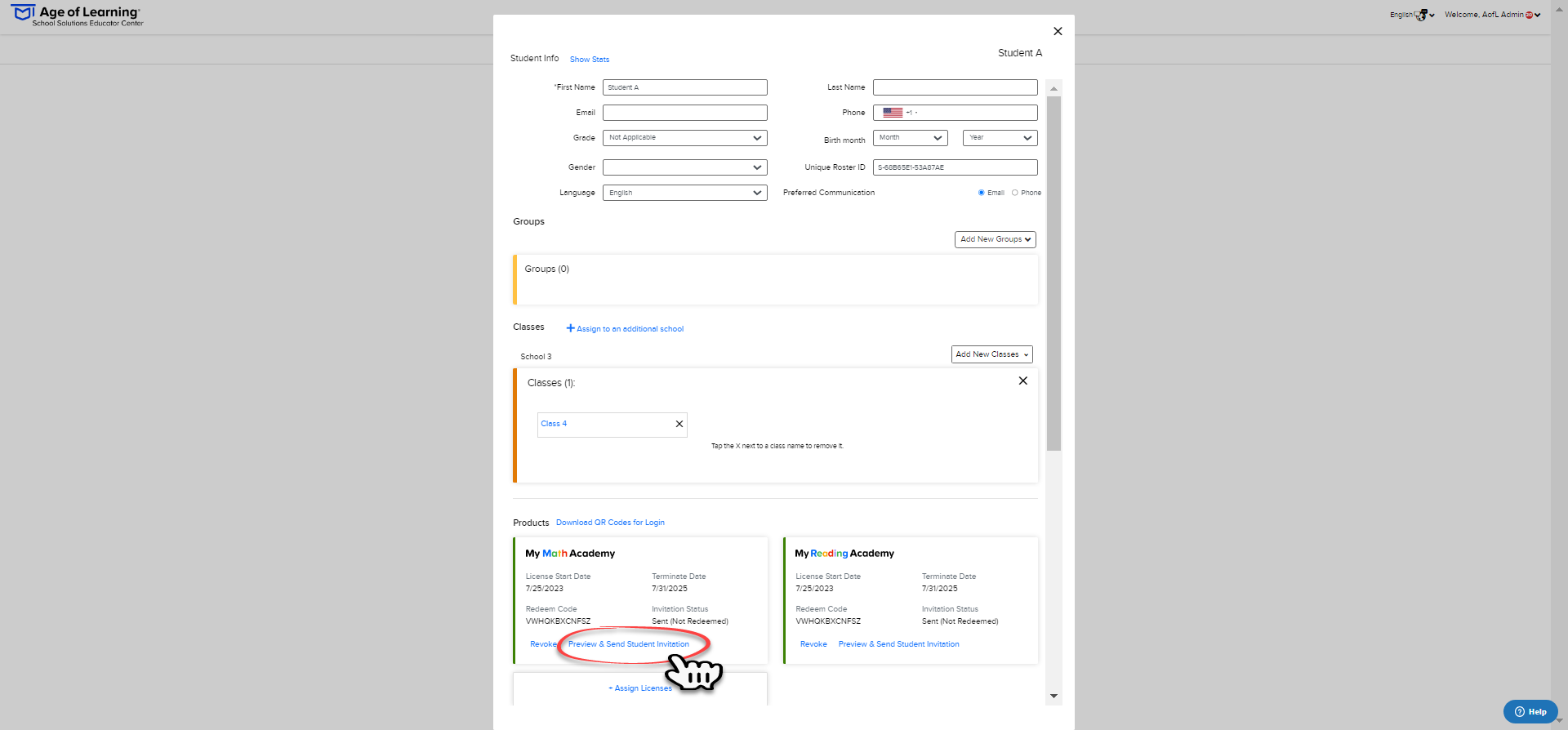The height and width of the screenshot is (730, 1568).
Task: Edit the First Name field
Action: click(x=685, y=87)
